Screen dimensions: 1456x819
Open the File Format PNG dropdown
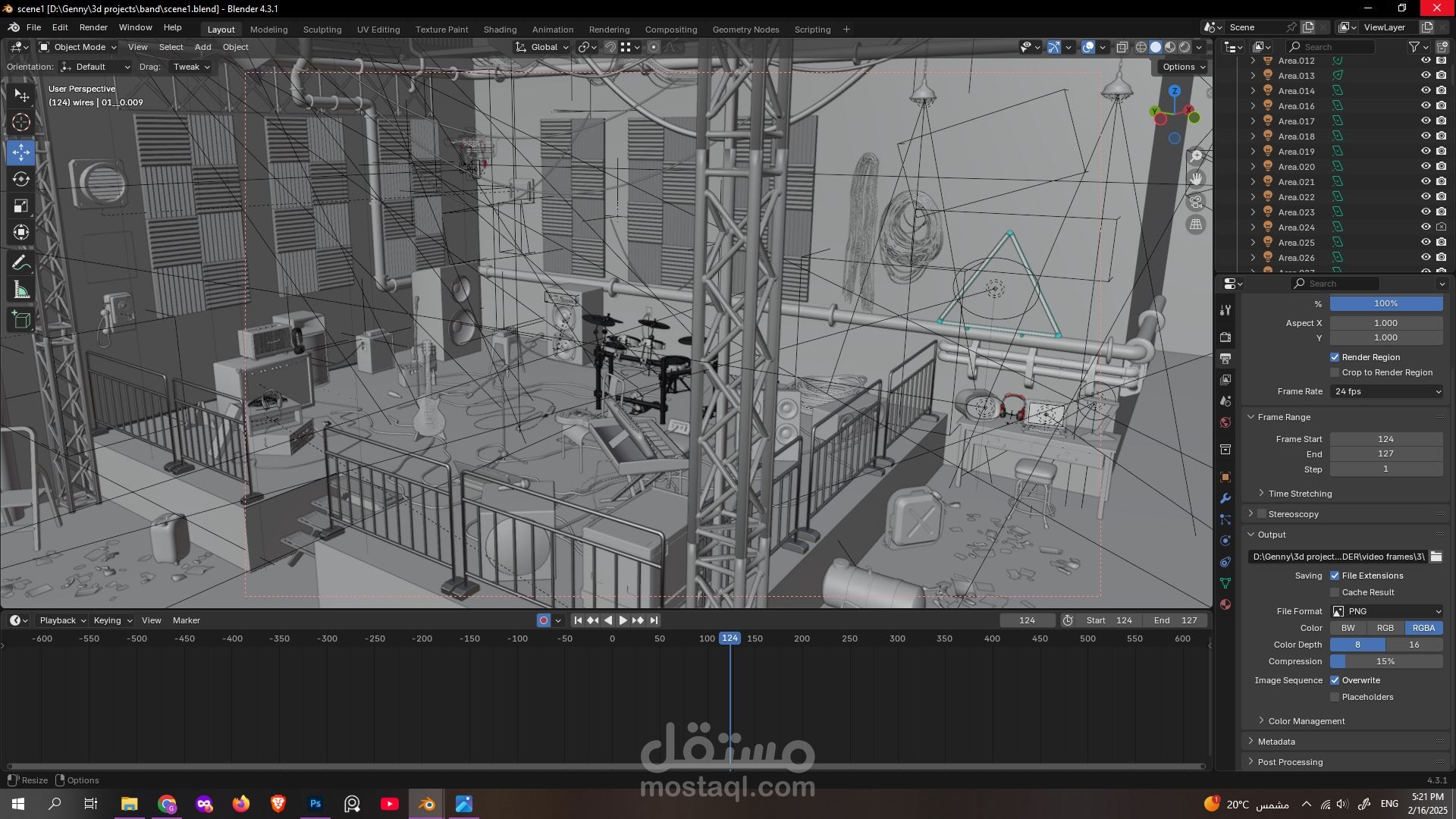[1386, 611]
